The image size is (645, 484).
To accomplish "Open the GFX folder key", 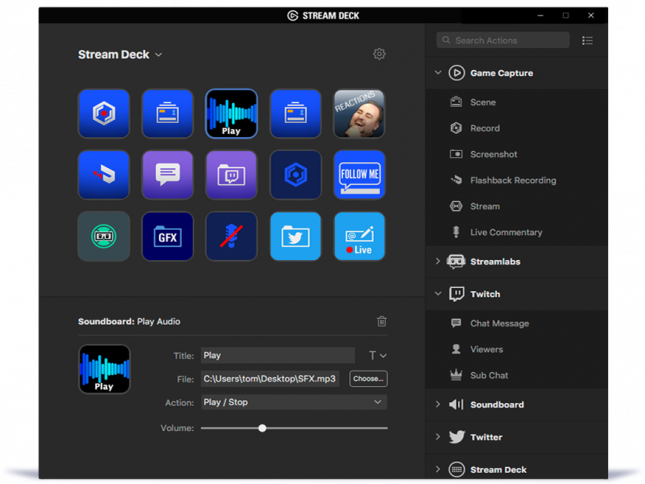I will point(167,236).
